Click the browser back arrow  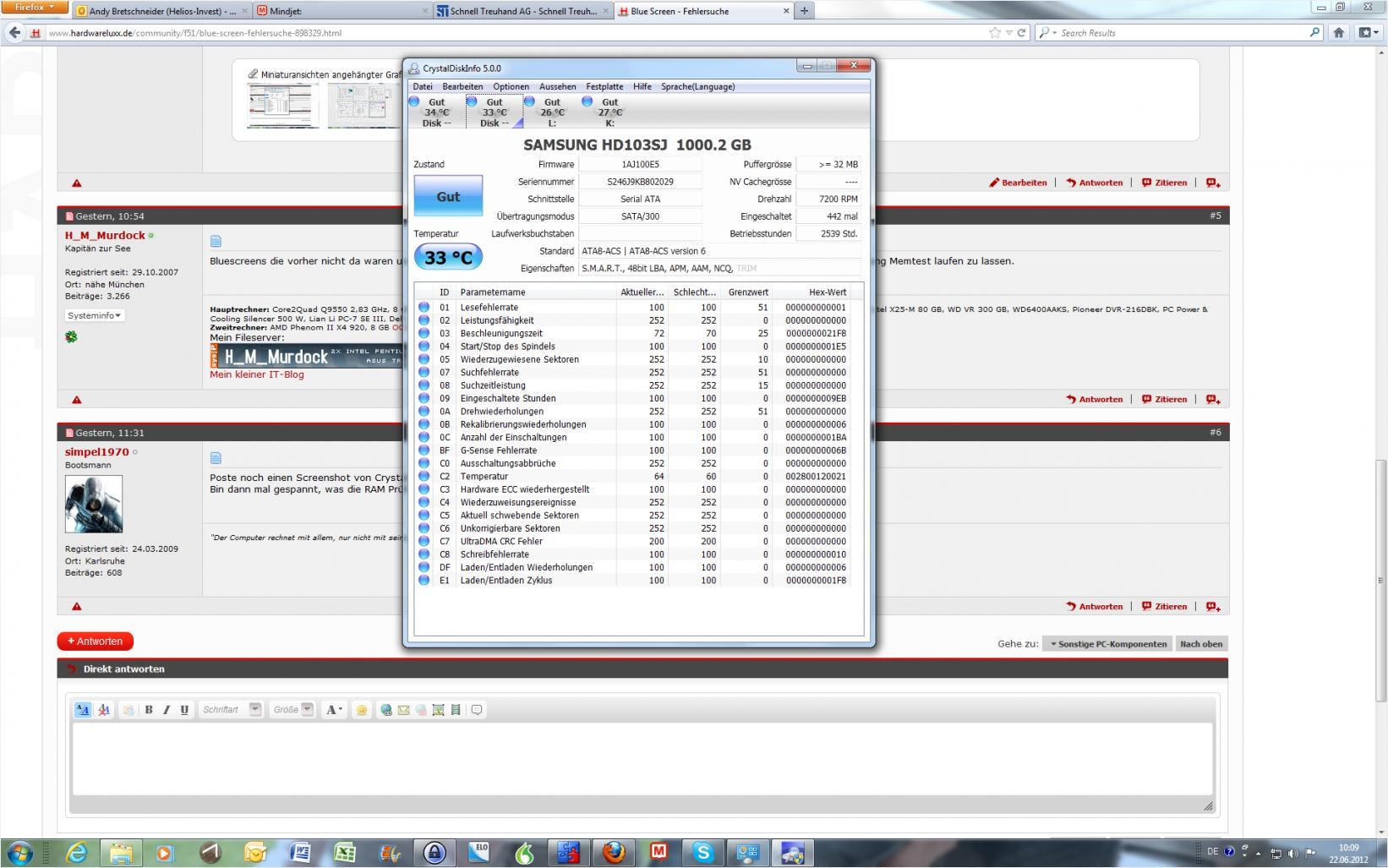pyautogui.click(x=14, y=33)
